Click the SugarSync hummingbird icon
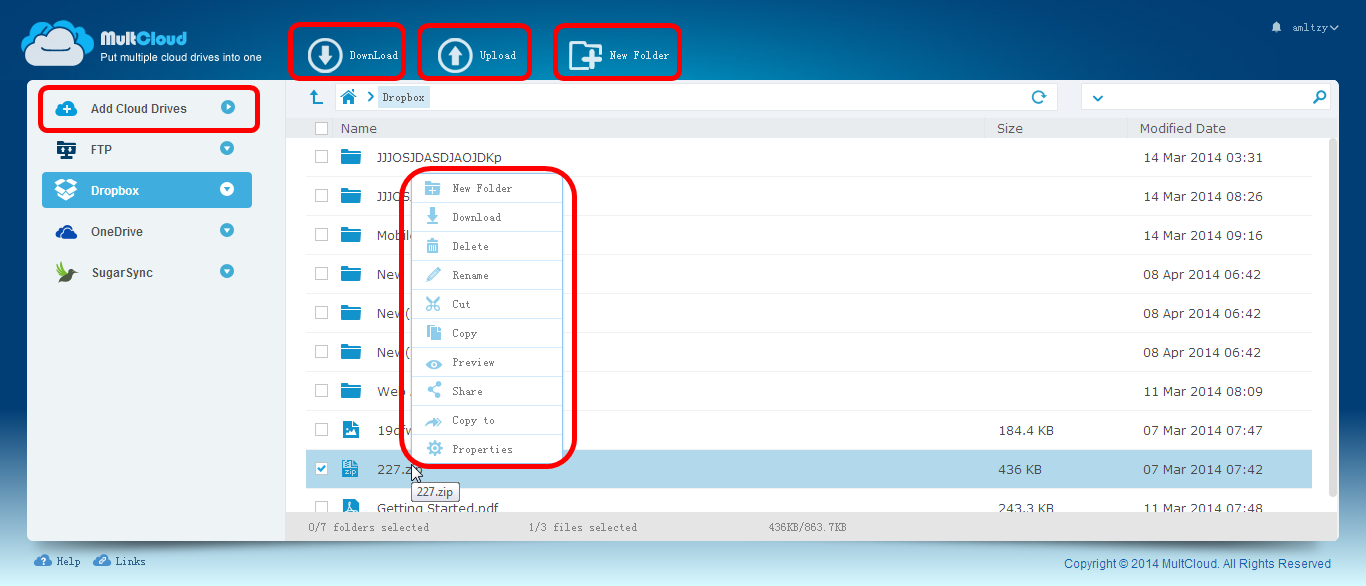1366x586 pixels. (x=66, y=272)
